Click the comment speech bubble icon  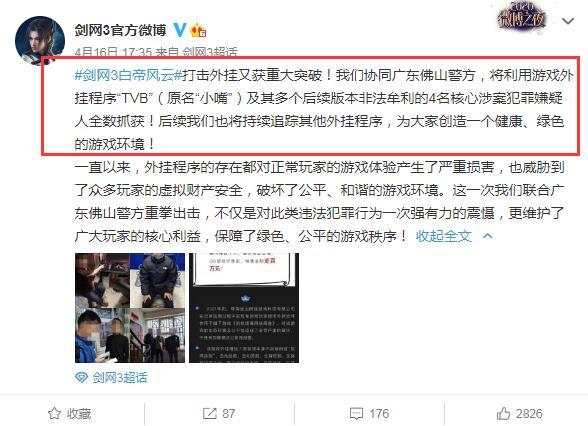356,414
